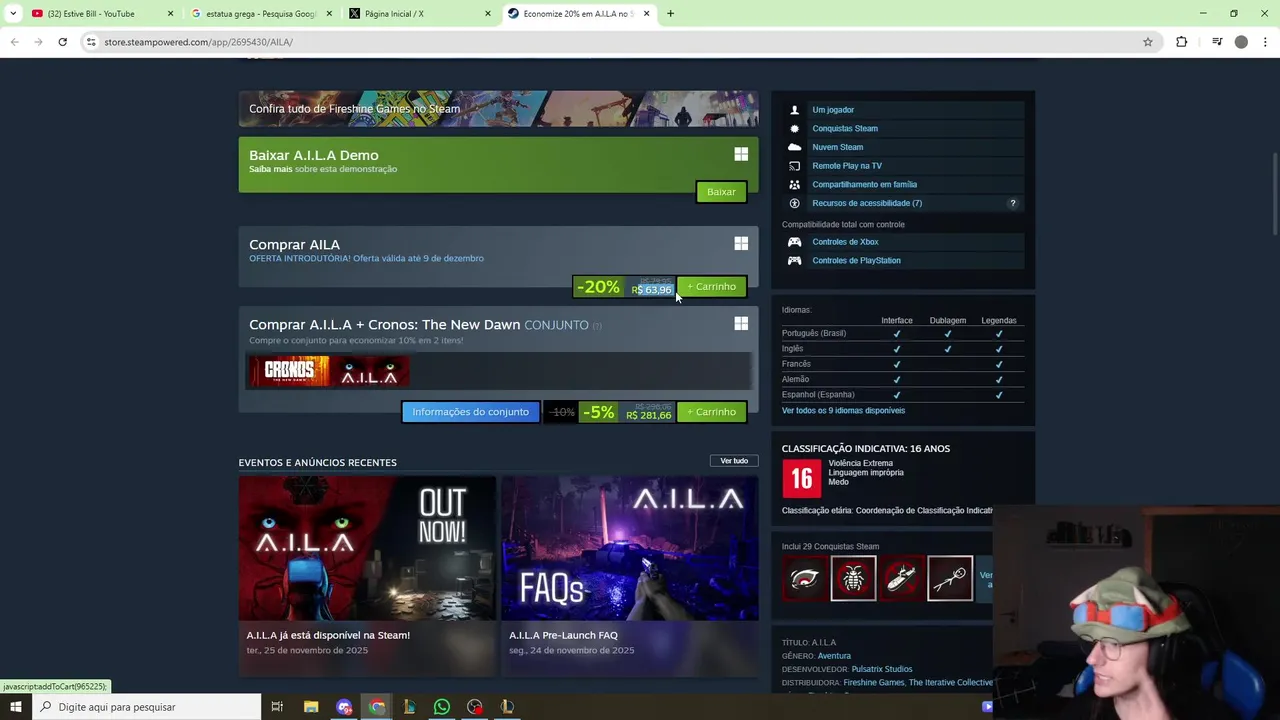
Task: Open Compartilhamento em família link
Action: pos(864,184)
